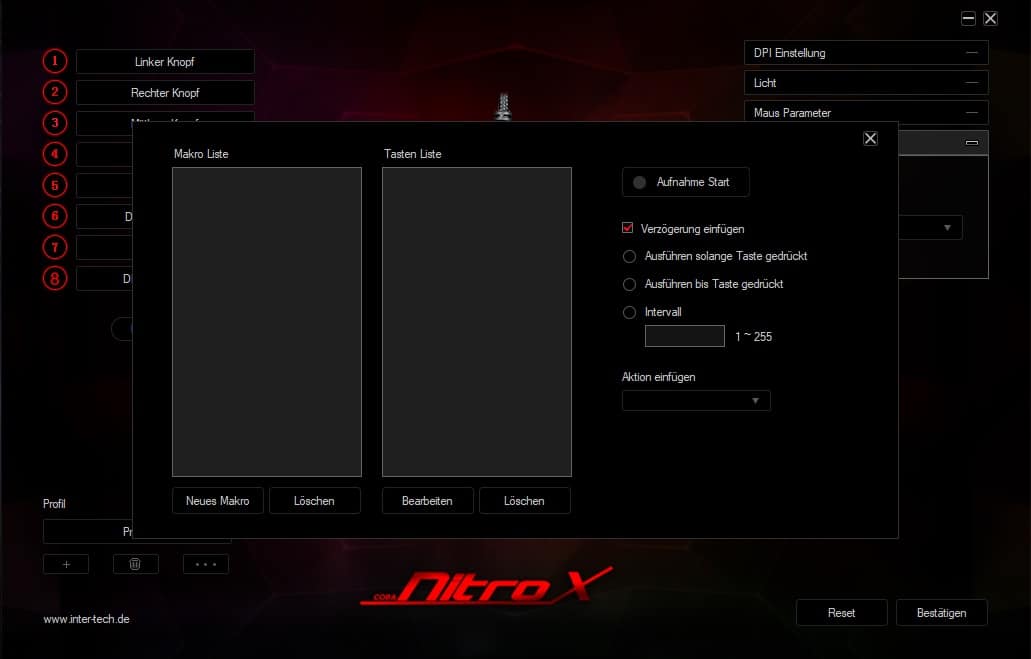
Task: Open the Aktion einfügen dropdown
Action: 696,401
